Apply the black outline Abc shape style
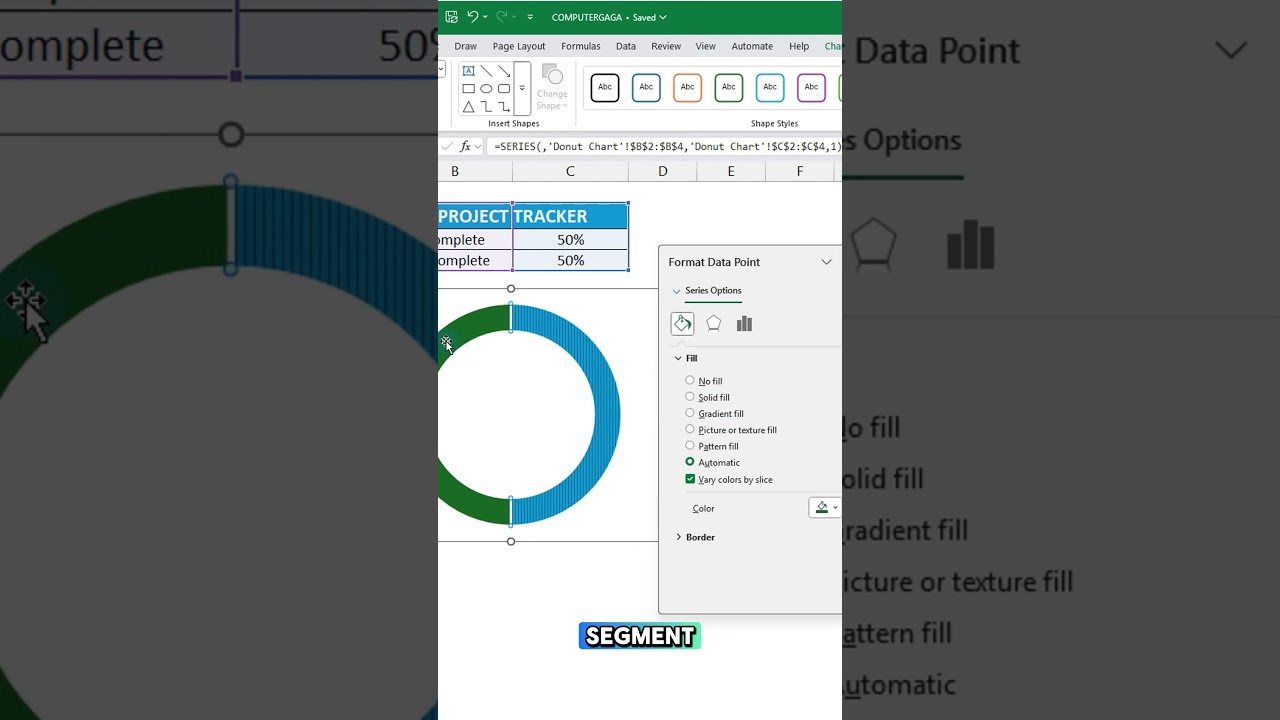 605,87
